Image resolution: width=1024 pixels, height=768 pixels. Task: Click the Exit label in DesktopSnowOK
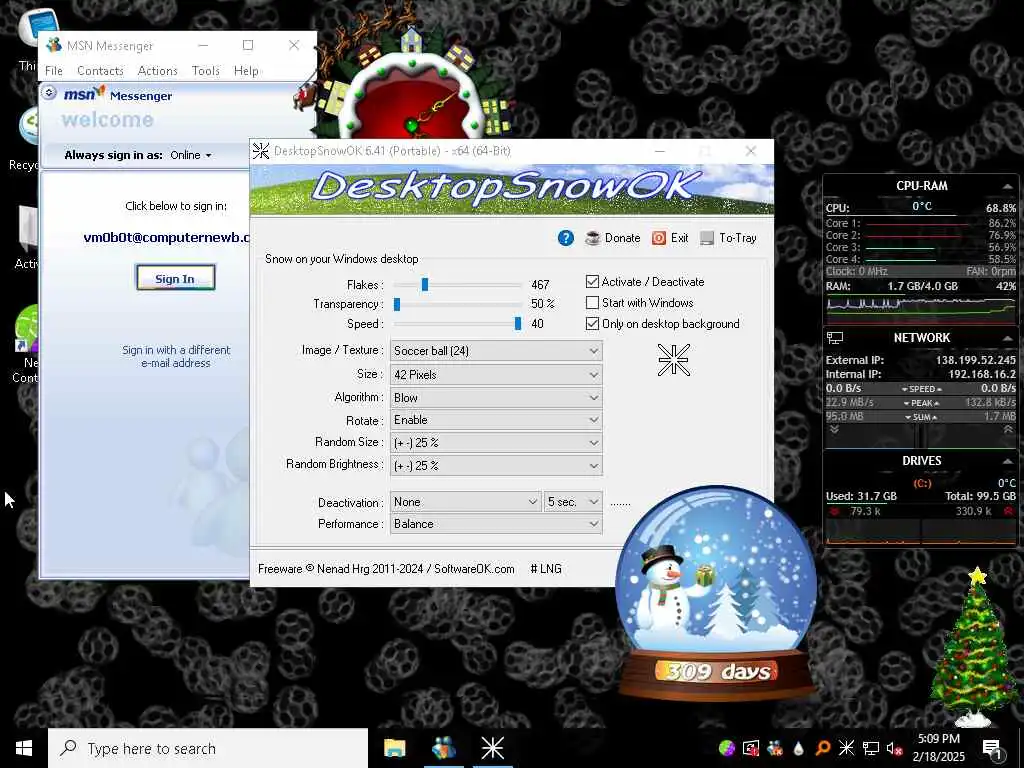[679, 238]
